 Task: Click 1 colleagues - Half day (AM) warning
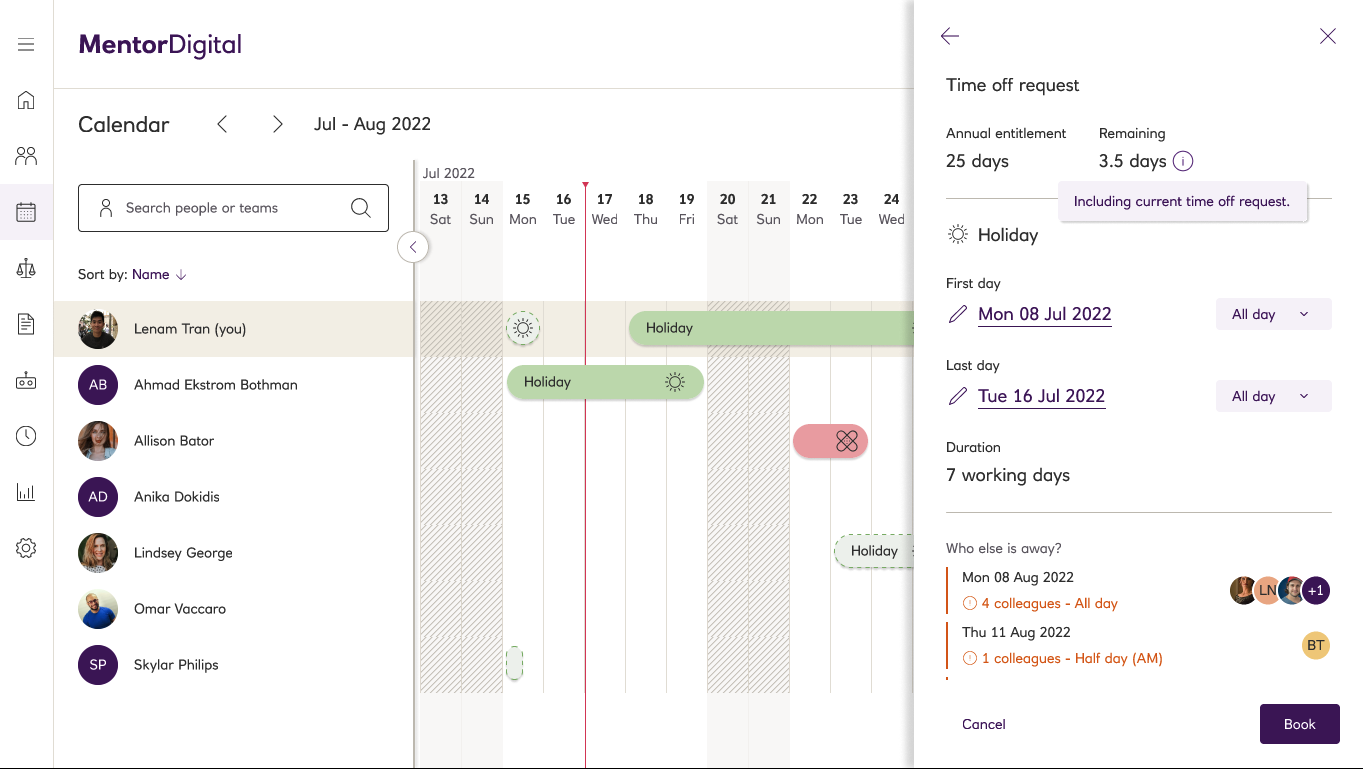1062,659
